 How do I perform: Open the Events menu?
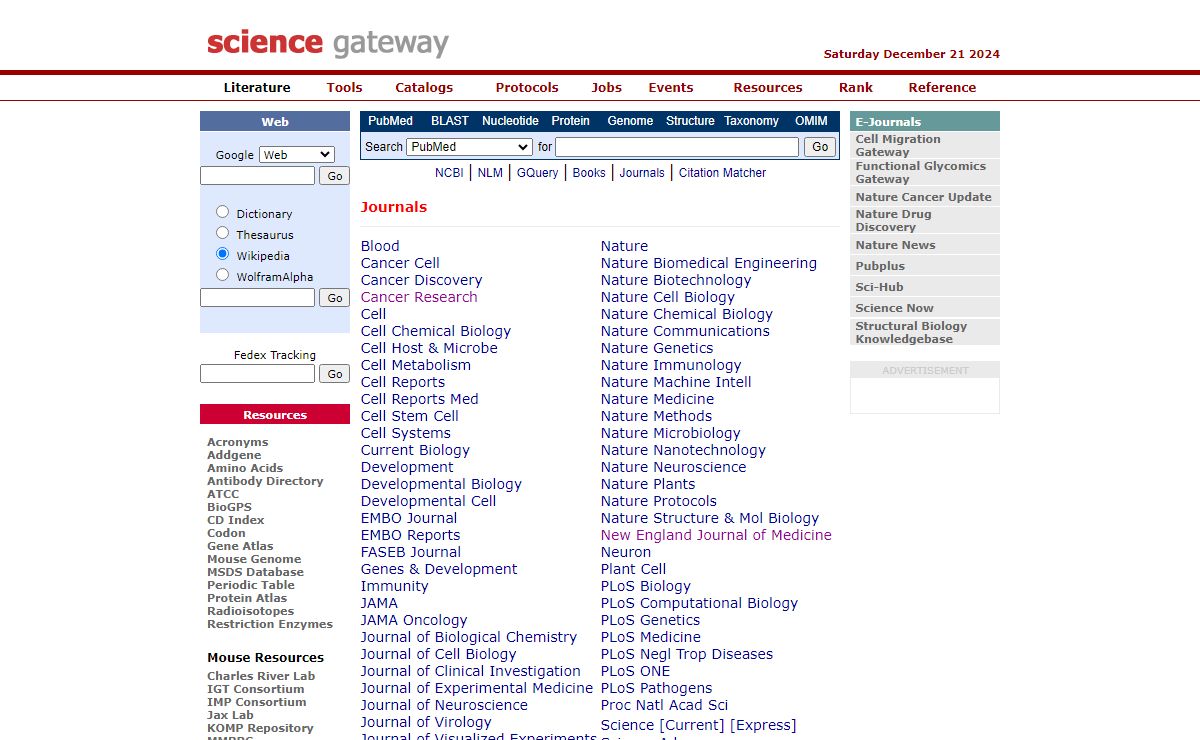click(x=670, y=87)
